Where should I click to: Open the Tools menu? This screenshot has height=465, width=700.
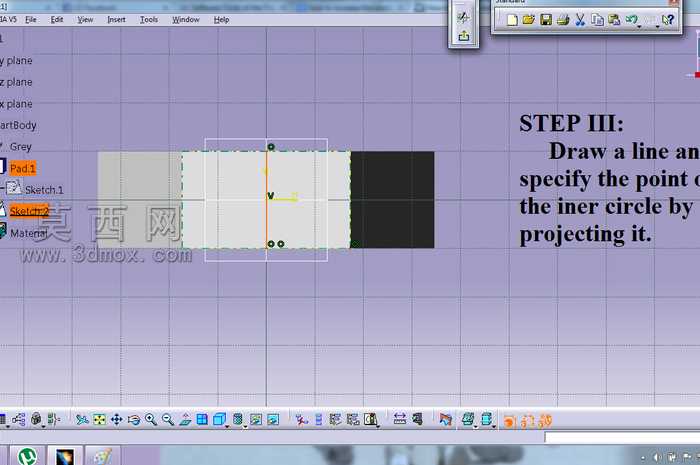coord(149,20)
